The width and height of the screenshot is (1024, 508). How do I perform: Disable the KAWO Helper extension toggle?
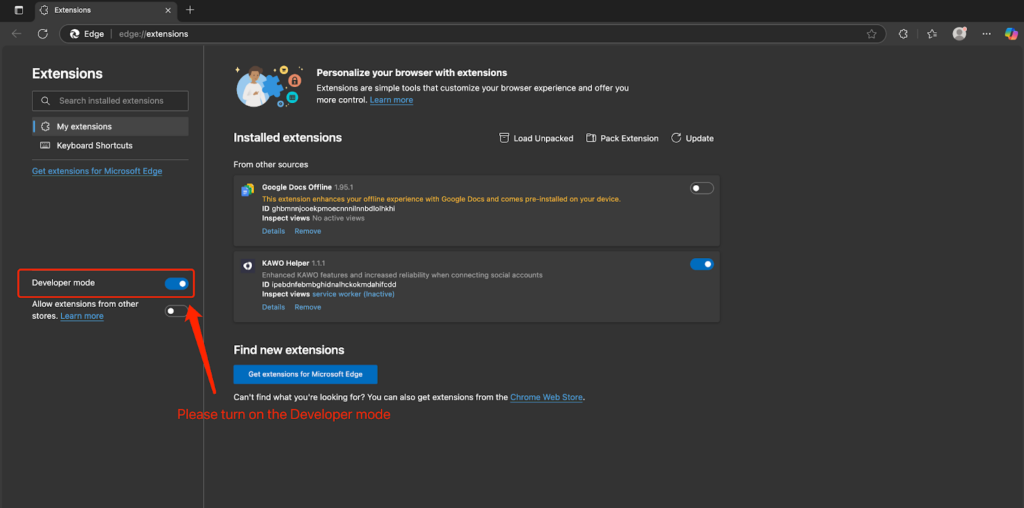point(701,264)
